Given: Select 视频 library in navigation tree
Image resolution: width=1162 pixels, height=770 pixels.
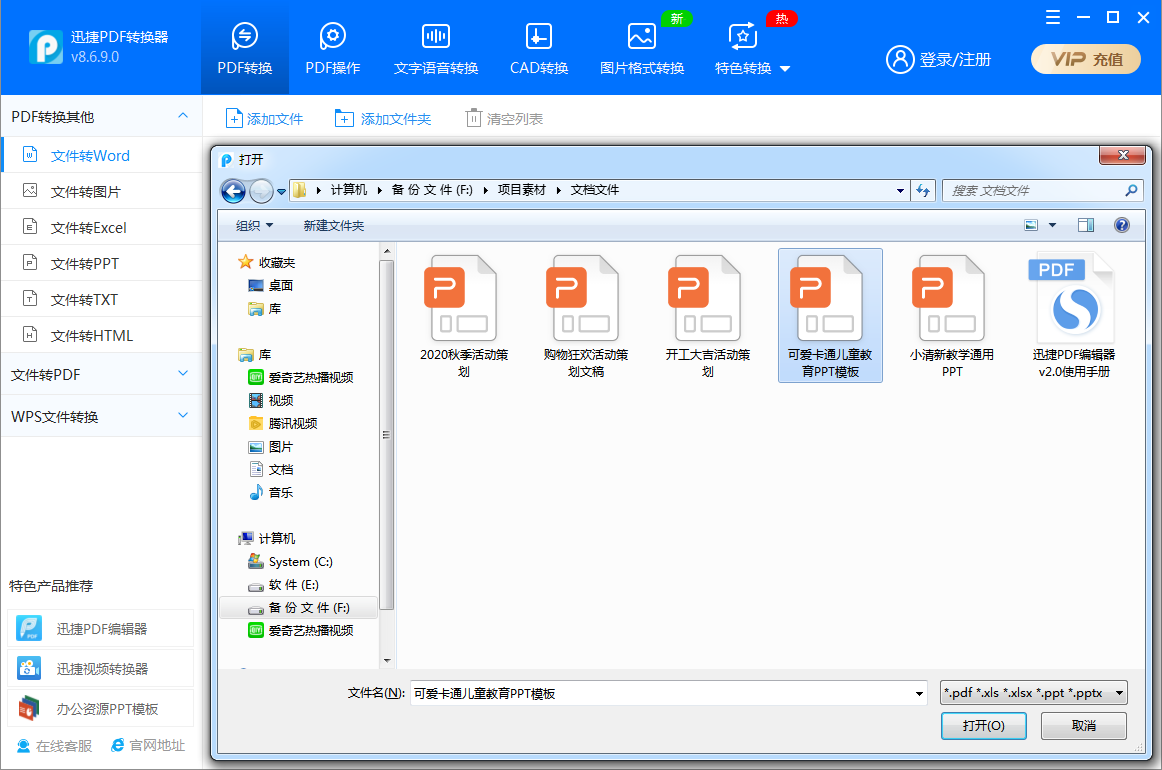Looking at the screenshot, I should 270,400.
